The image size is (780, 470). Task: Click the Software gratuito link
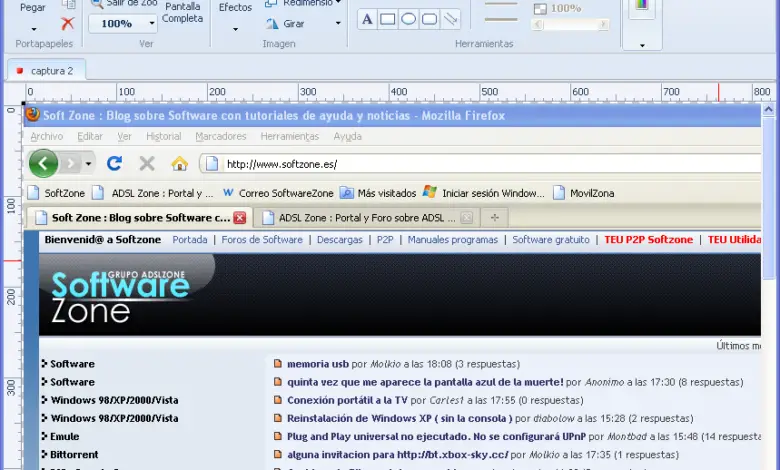tap(551, 240)
